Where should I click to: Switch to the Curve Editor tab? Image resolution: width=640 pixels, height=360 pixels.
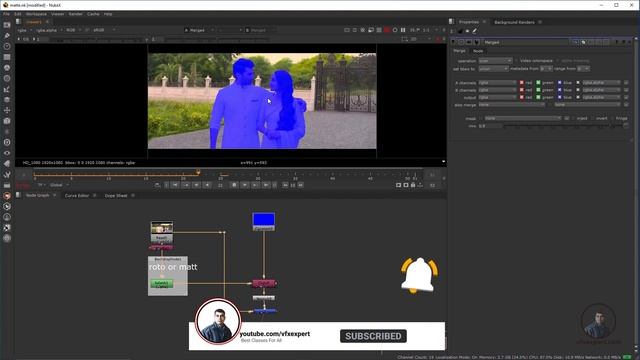(77, 196)
